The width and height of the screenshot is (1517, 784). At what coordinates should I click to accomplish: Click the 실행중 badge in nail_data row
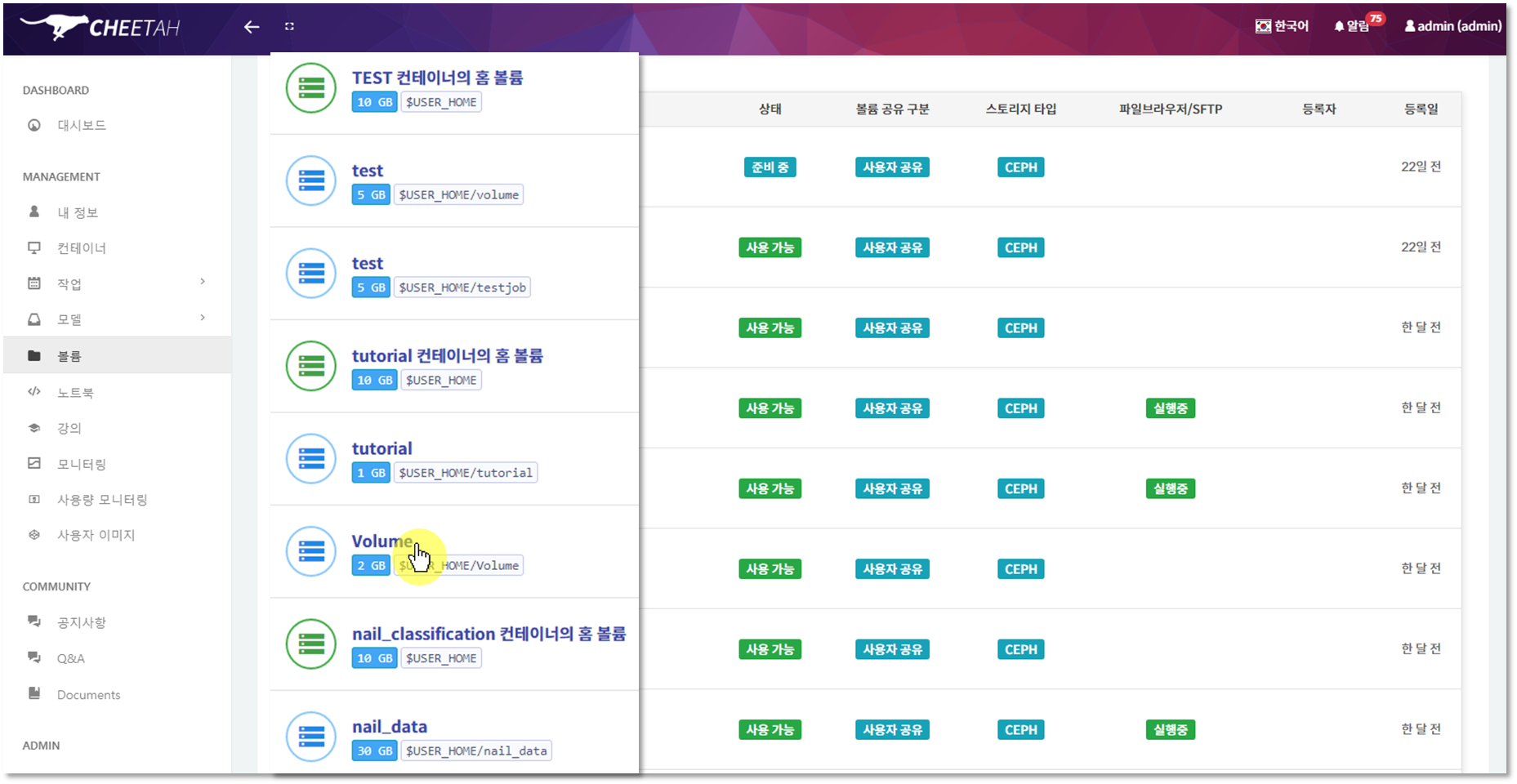coord(1171,730)
